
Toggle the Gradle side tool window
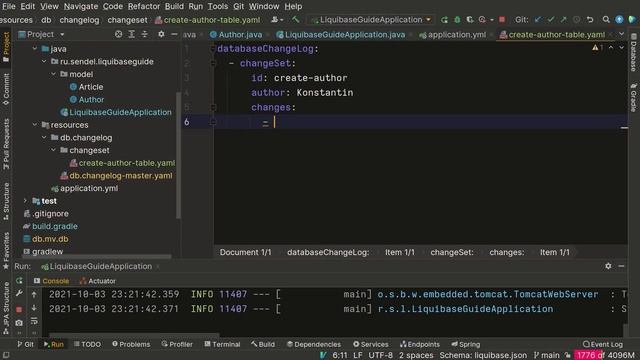pos(633,97)
